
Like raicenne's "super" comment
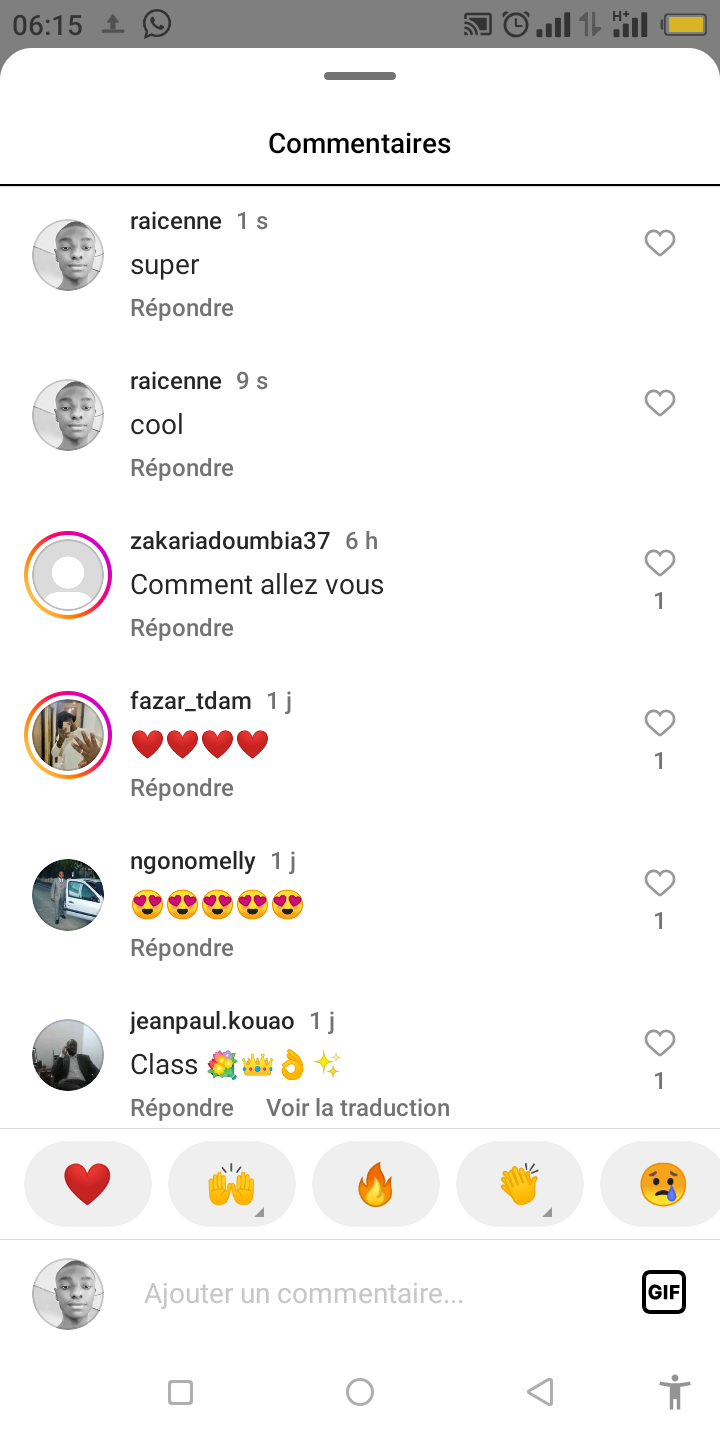pyautogui.click(x=659, y=243)
